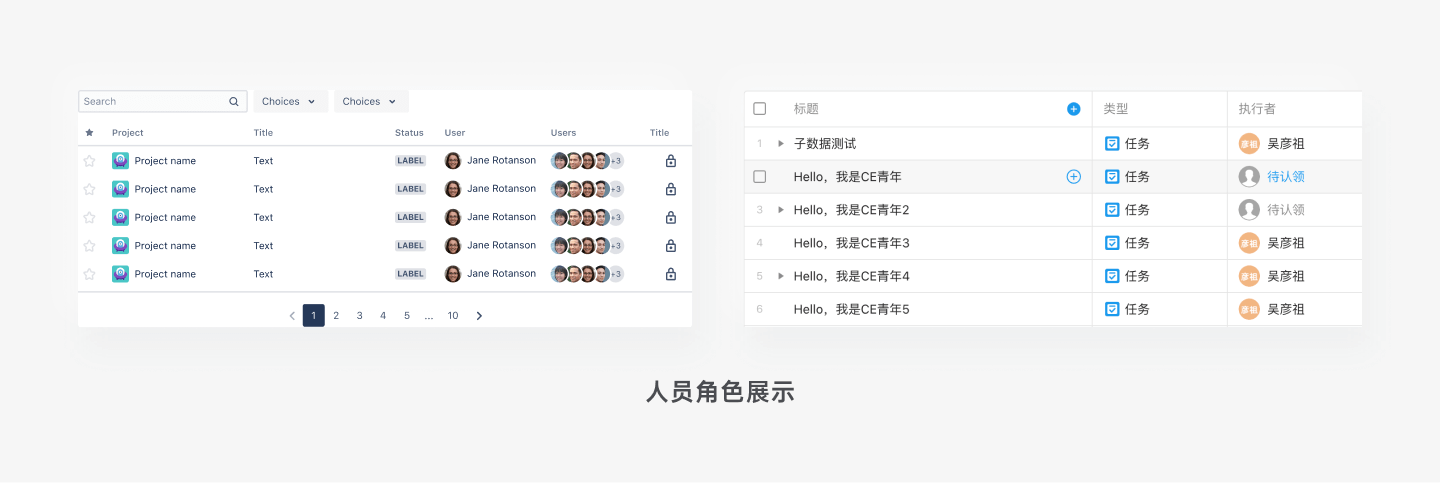Click the lock icon in the bottom project row
Viewport: 1440px width, 483px height.
[x=671, y=274]
